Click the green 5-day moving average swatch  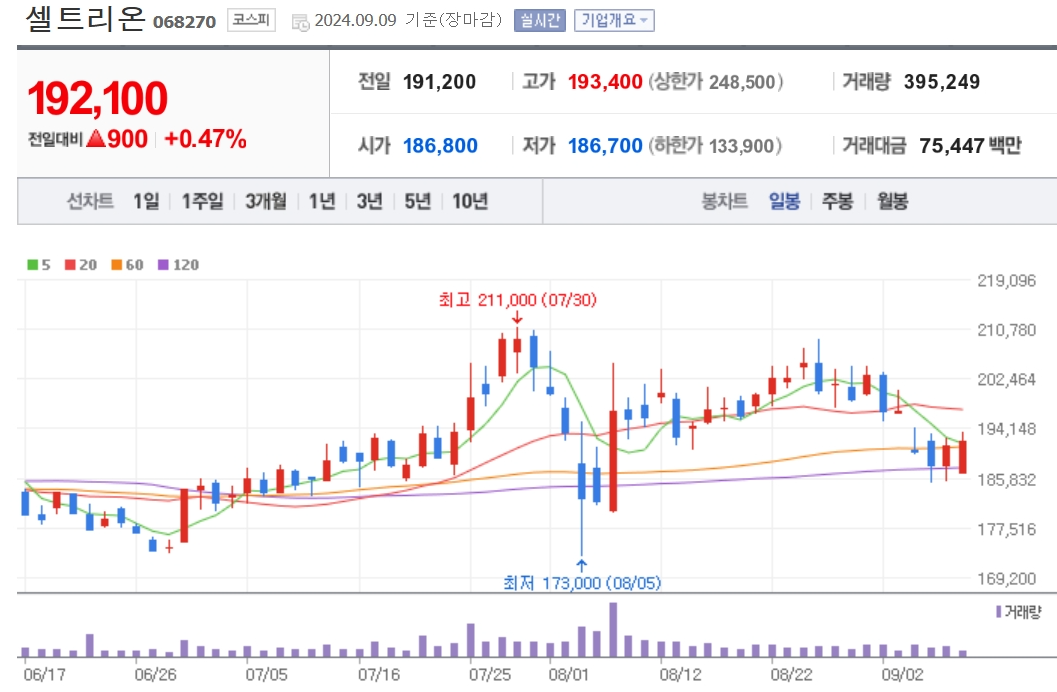click(x=32, y=265)
